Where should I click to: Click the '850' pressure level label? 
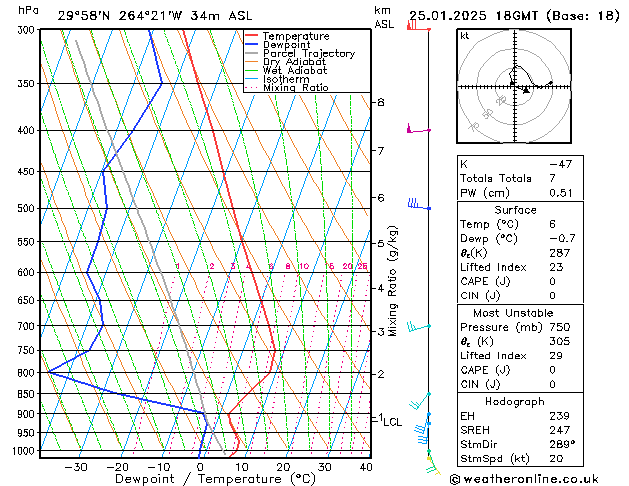point(28,394)
